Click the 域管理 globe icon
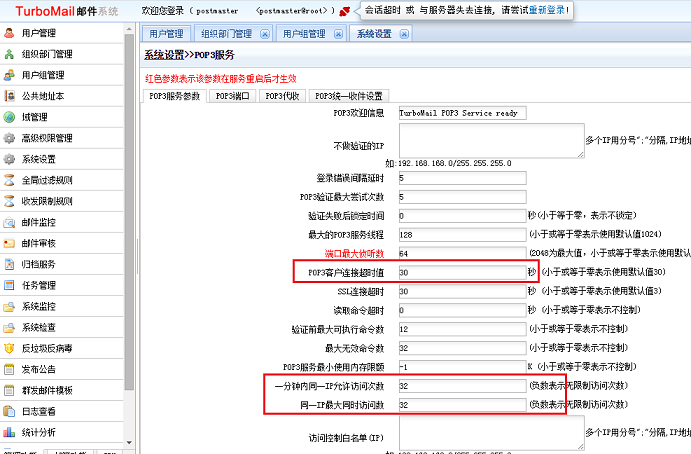This screenshot has height=454, width=691. (9, 117)
